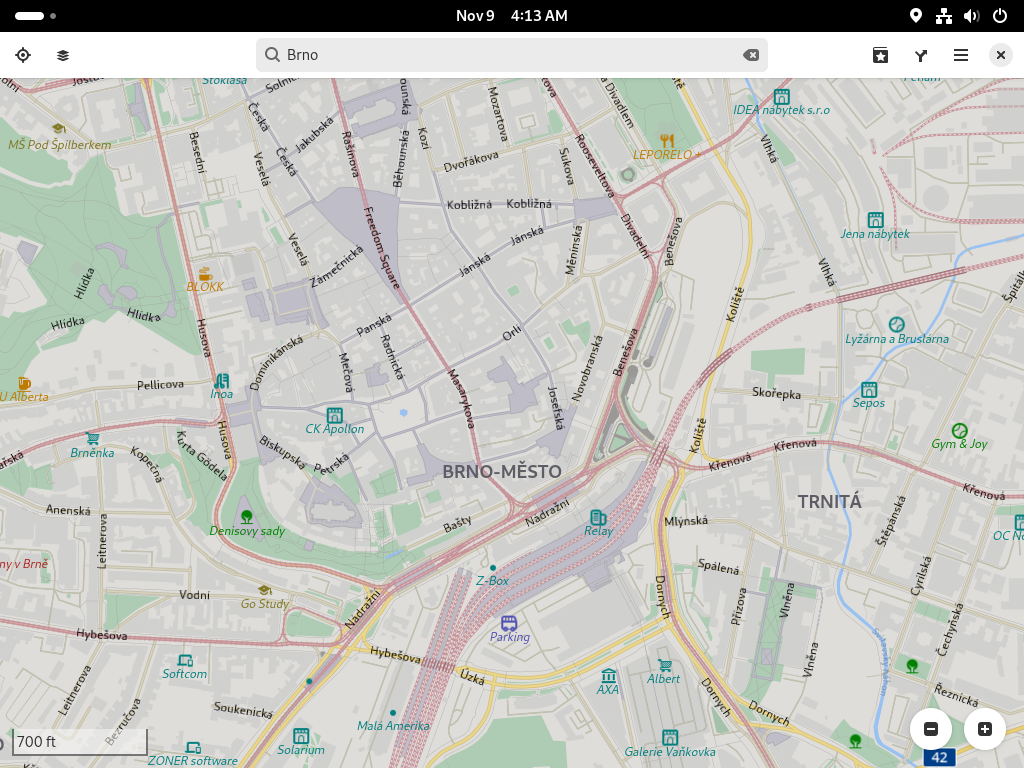Select the AXA bank icon
1024x768 pixels.
click(608, 675)
